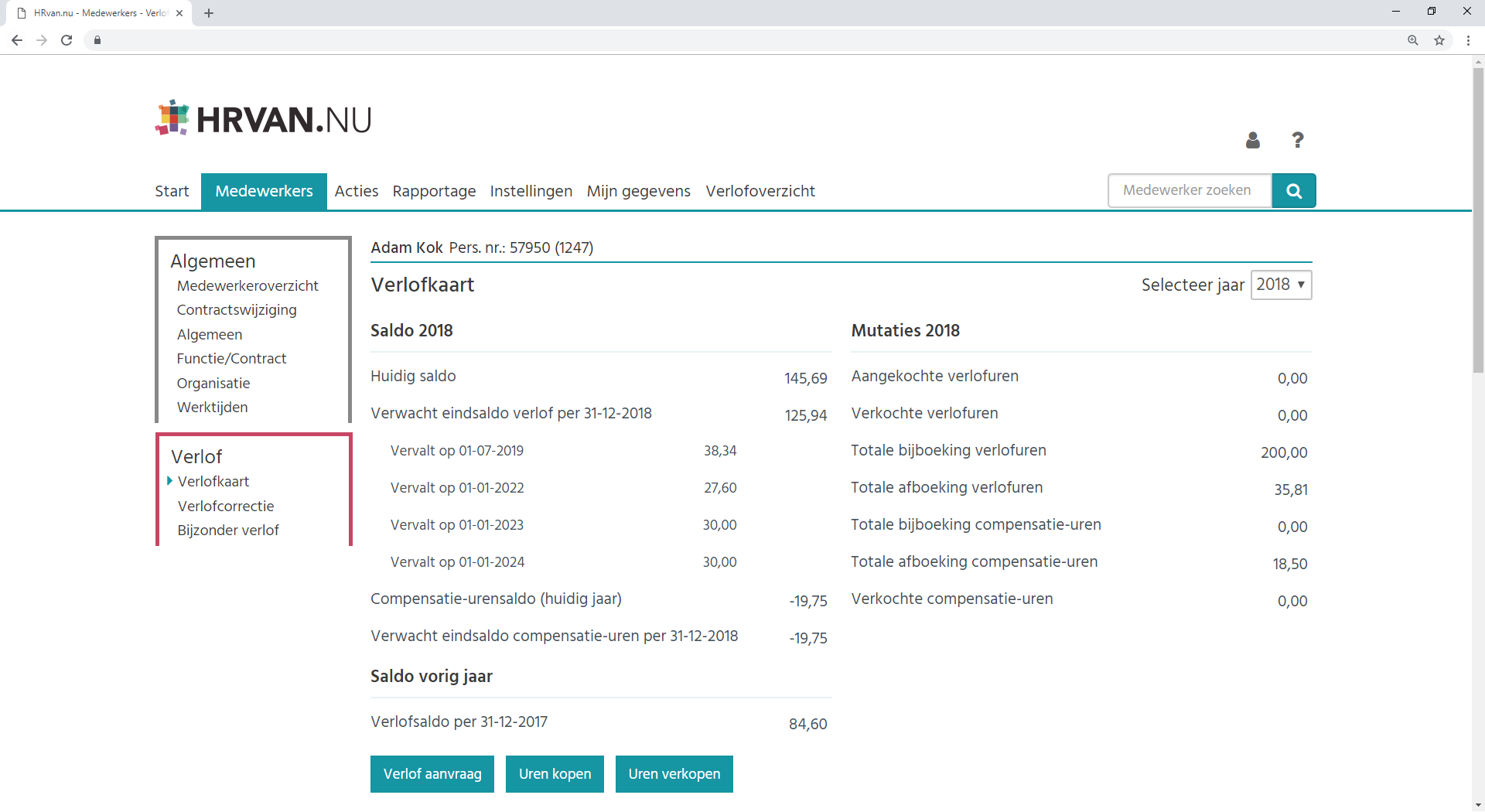Focus the Medewerker zoeken search field
Viewport: 1485px width, 812px height.
(1190, 191)
